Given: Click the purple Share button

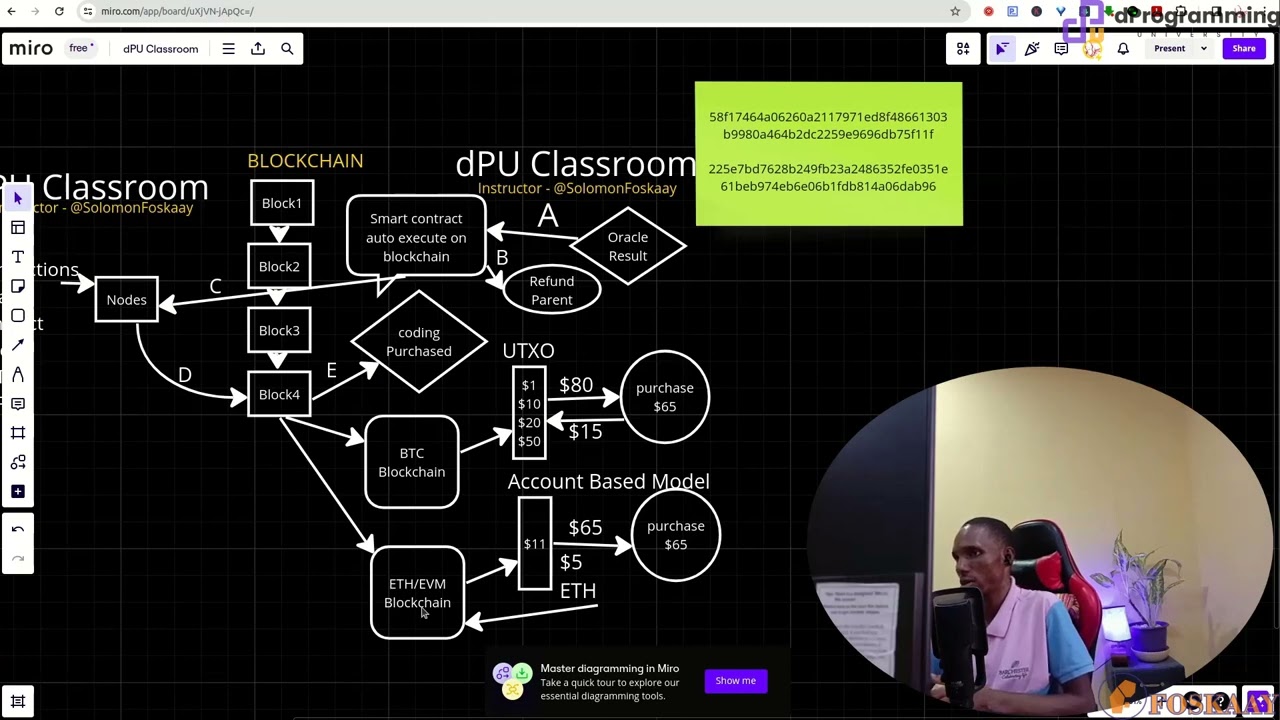Looking at the screenshot, I should (x=1244, y=48).
